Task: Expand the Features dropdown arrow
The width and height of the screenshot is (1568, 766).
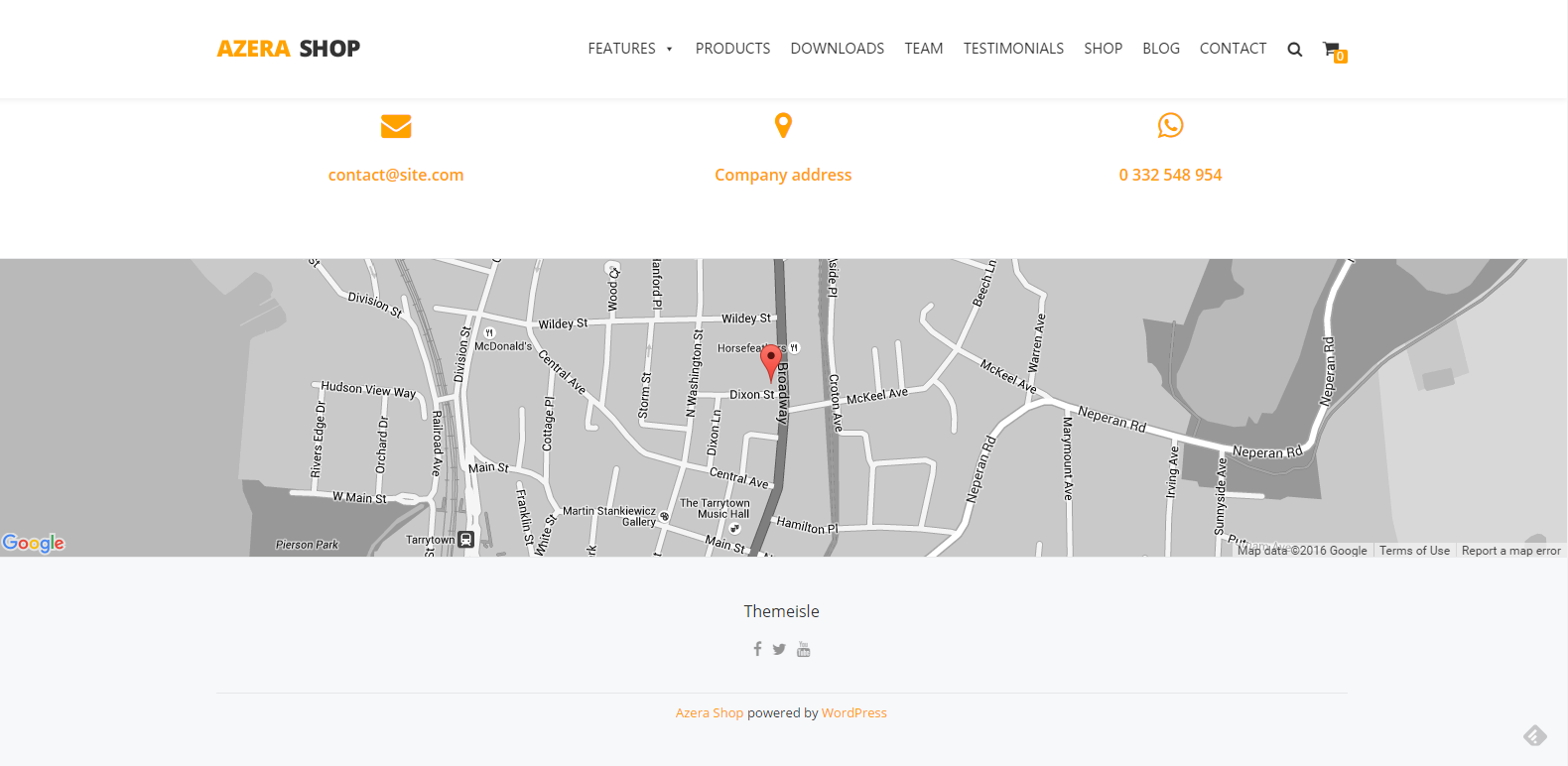Action: click(670, 49)
